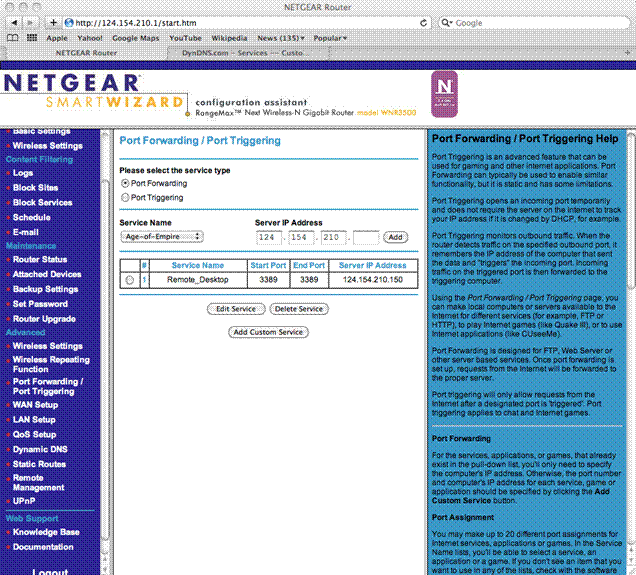Open the QoS Setup link
The height and width of the screenshot is (575, 636).
(x=34, y=434)
